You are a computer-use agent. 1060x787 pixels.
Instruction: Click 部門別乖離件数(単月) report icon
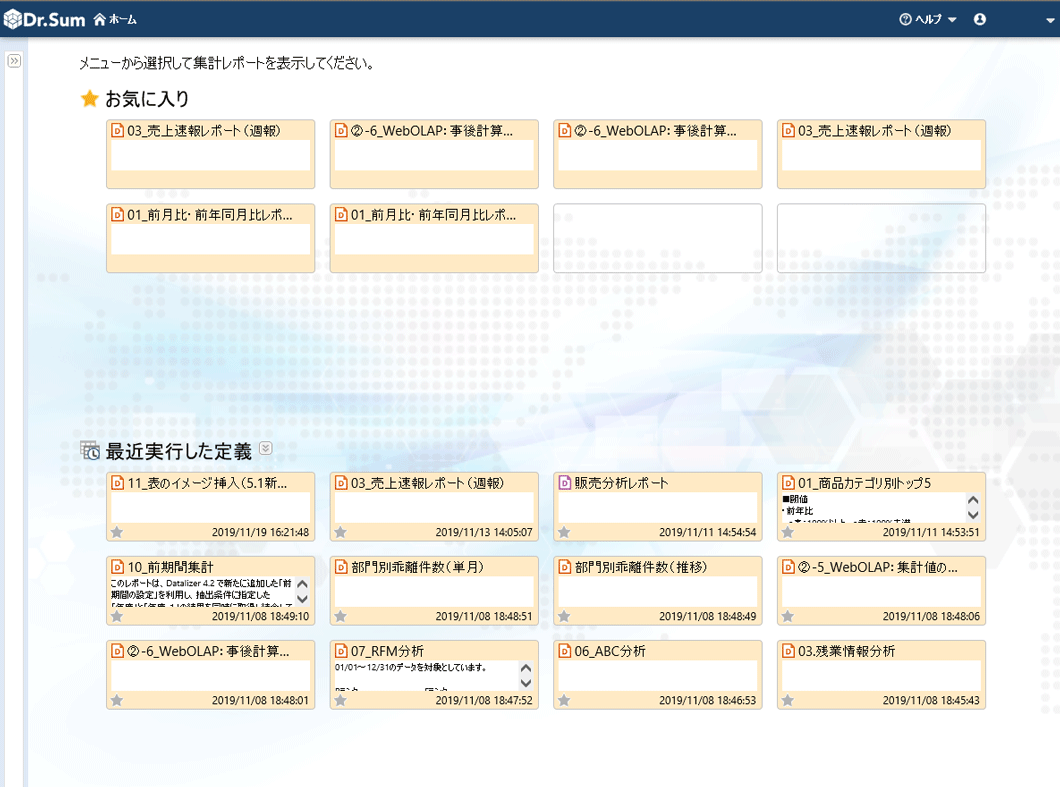(341, 567)
